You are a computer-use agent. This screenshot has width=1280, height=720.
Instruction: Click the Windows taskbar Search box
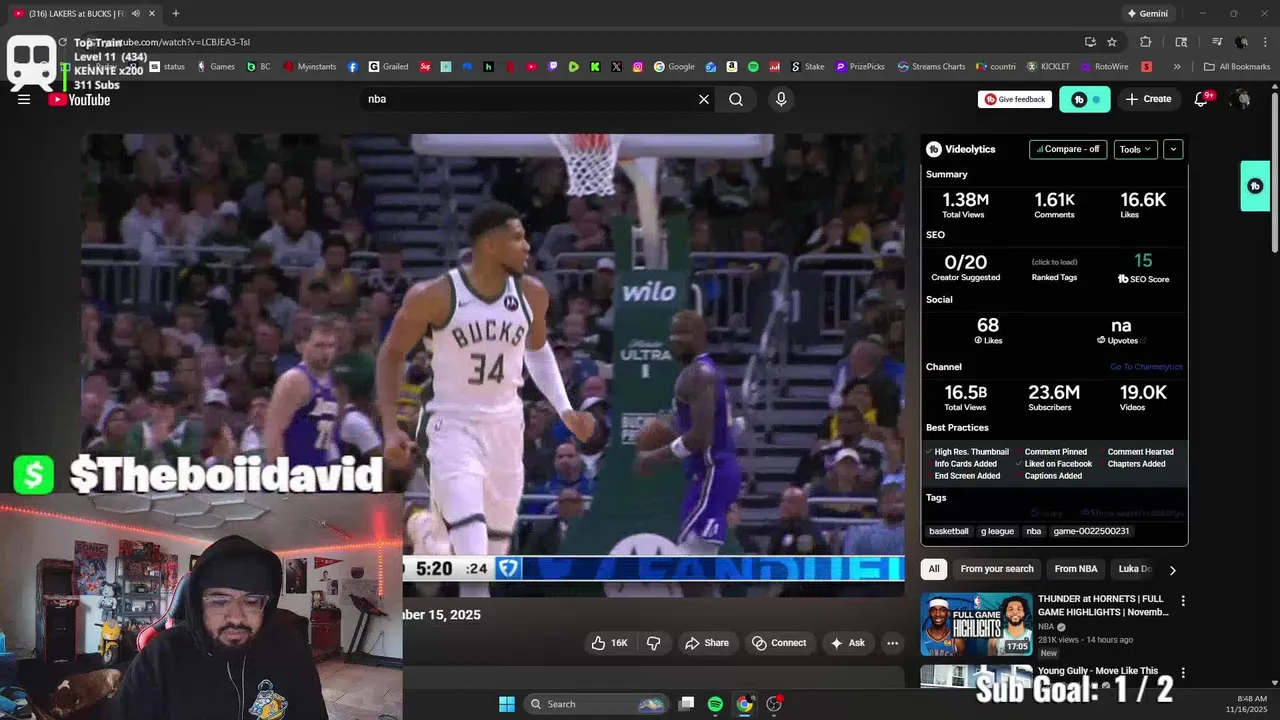pos(596,704)
